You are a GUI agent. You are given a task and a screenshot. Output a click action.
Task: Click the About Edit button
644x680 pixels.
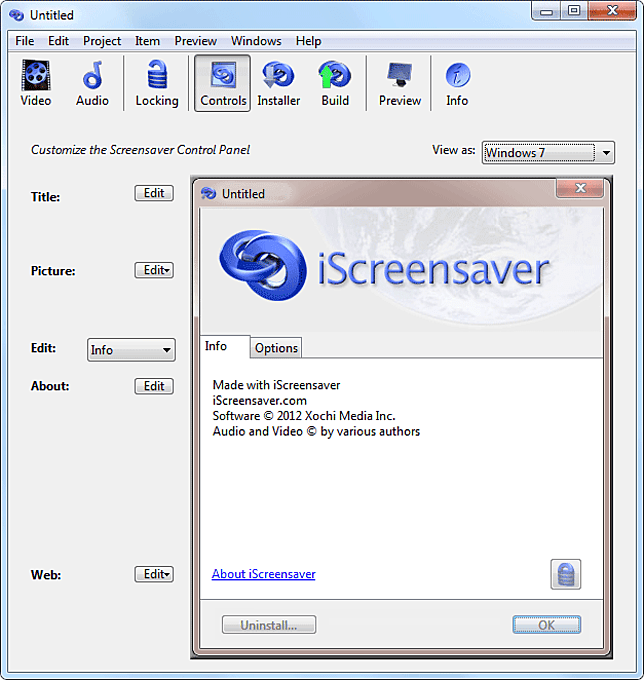pos(154,386)
